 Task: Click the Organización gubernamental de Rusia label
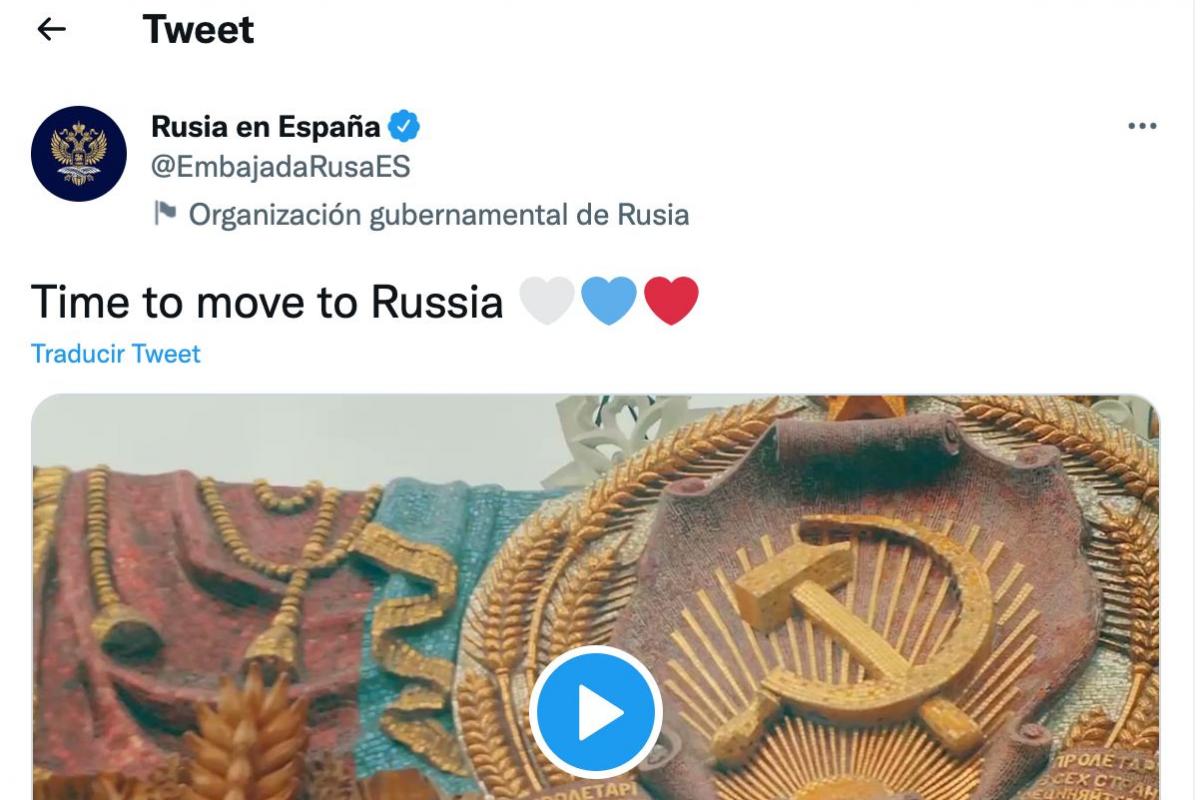[438, 214]
